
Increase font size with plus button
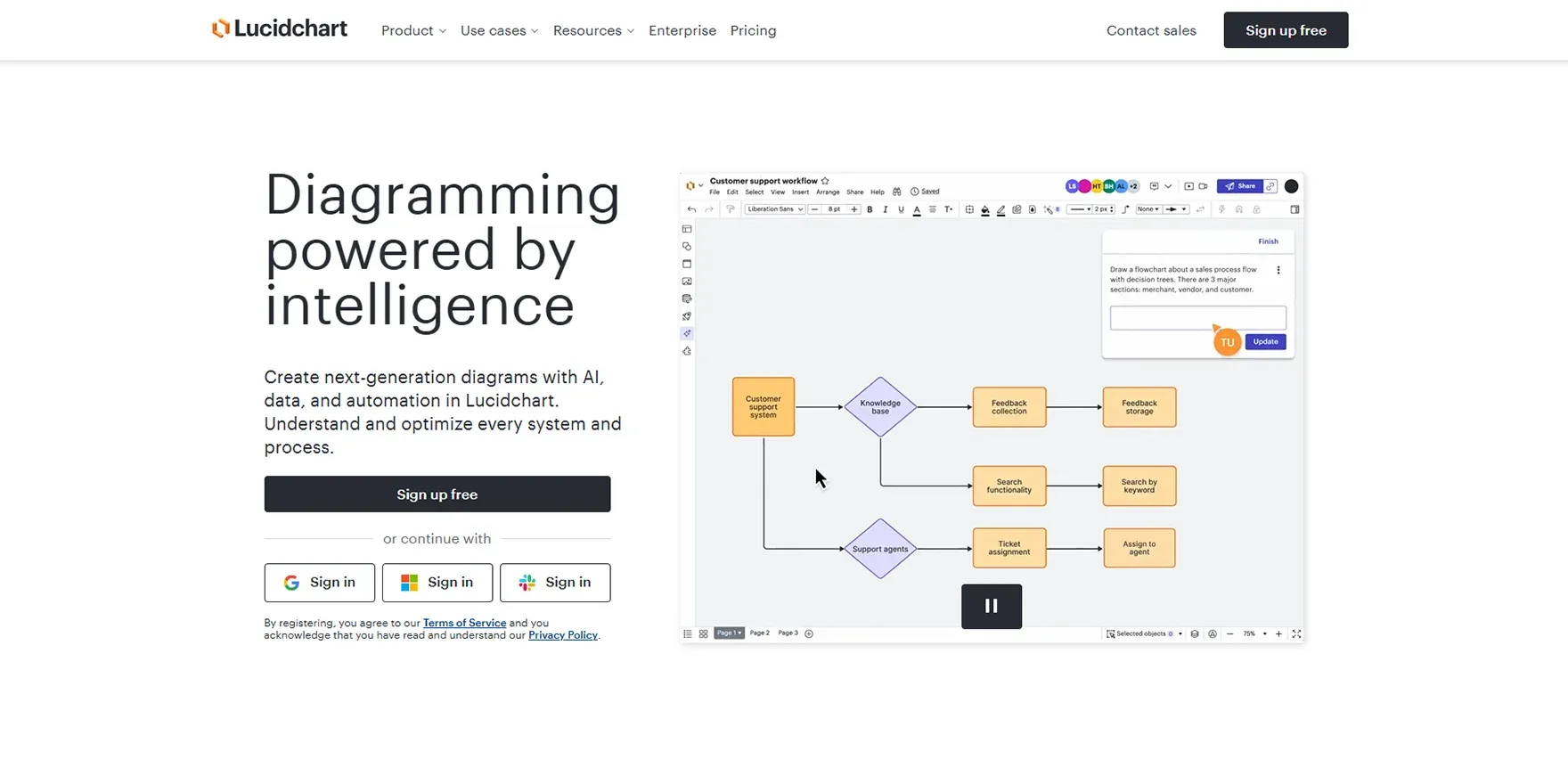[854, 209]
